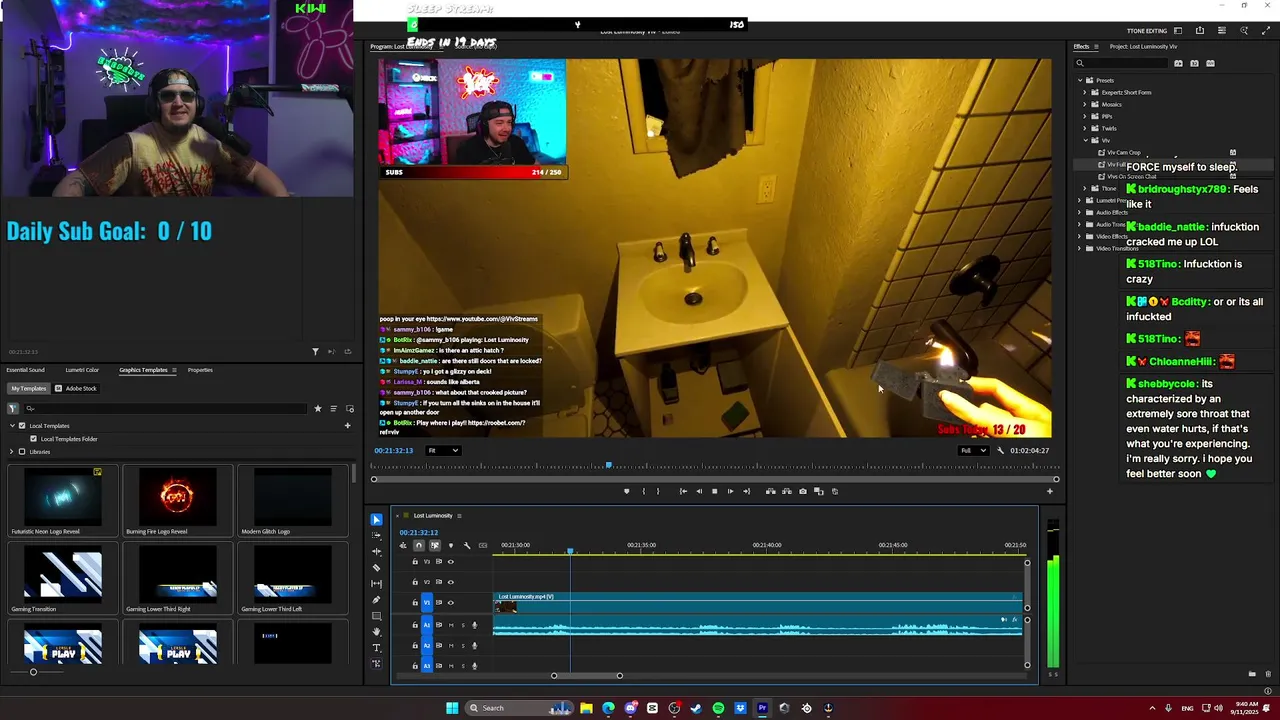This screenshot has height=720, width=1280.
Task: Expand Video Transitions folder
Action: tap(1079, 249)
